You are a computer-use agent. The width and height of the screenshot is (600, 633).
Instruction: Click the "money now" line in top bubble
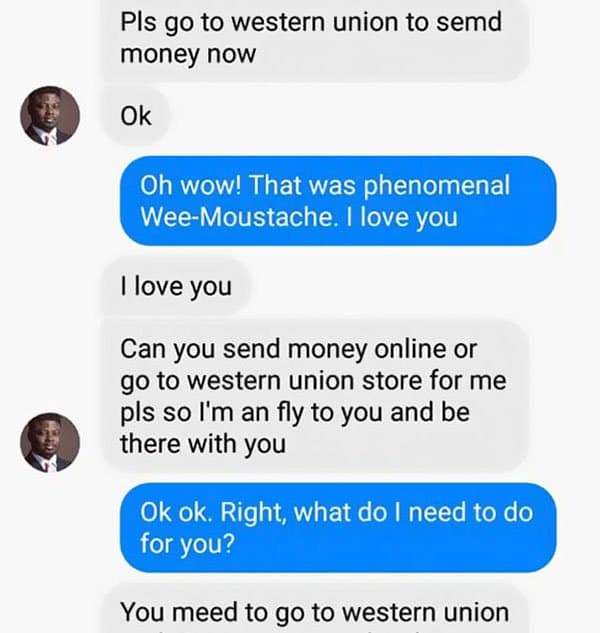tap(188, 53)
